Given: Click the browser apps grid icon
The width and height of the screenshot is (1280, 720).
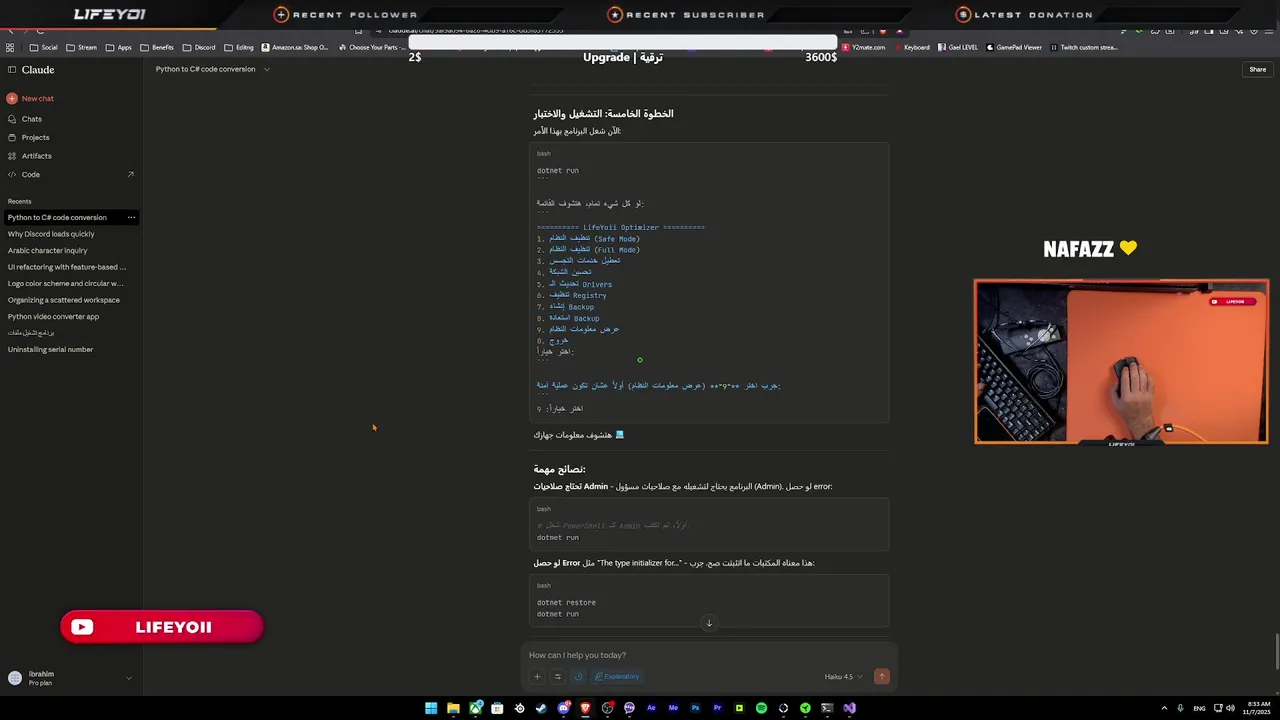Looking at the screenshot, I should (x=10, y=47).
